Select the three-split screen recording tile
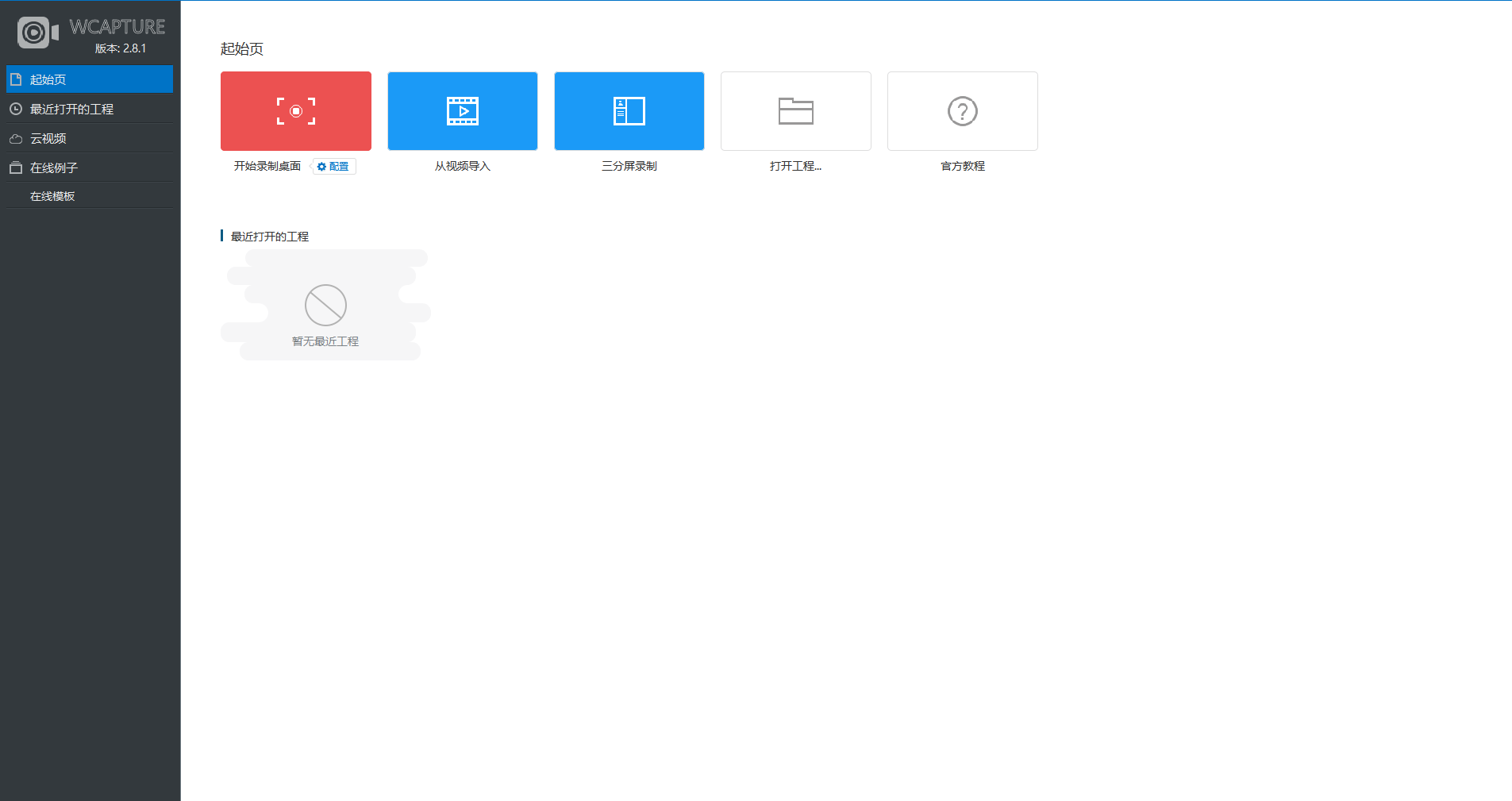1512x801 pixels. [x=629, y=111]
